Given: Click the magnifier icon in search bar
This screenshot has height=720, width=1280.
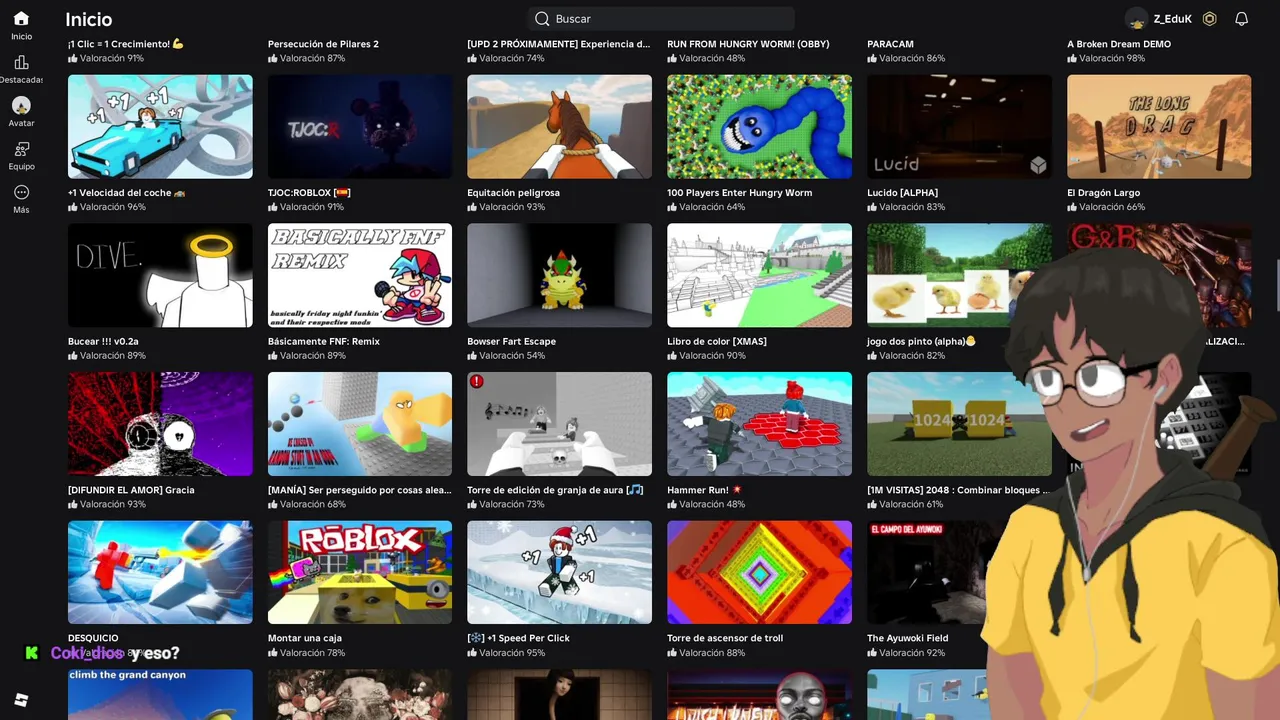Looking at the screenshot, I should 542,19.
